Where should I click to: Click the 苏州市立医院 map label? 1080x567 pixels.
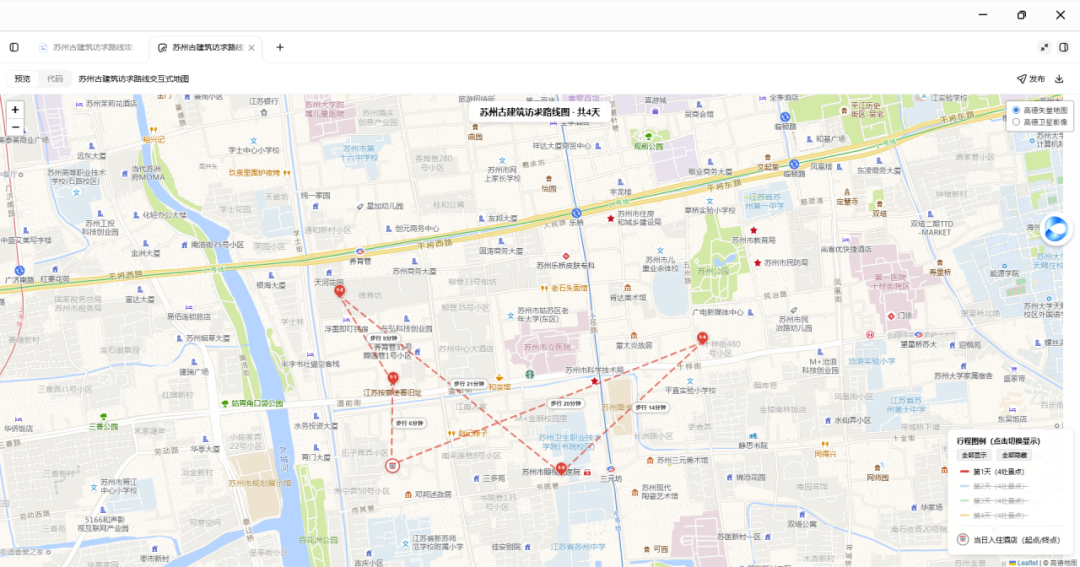click(547, 347)
